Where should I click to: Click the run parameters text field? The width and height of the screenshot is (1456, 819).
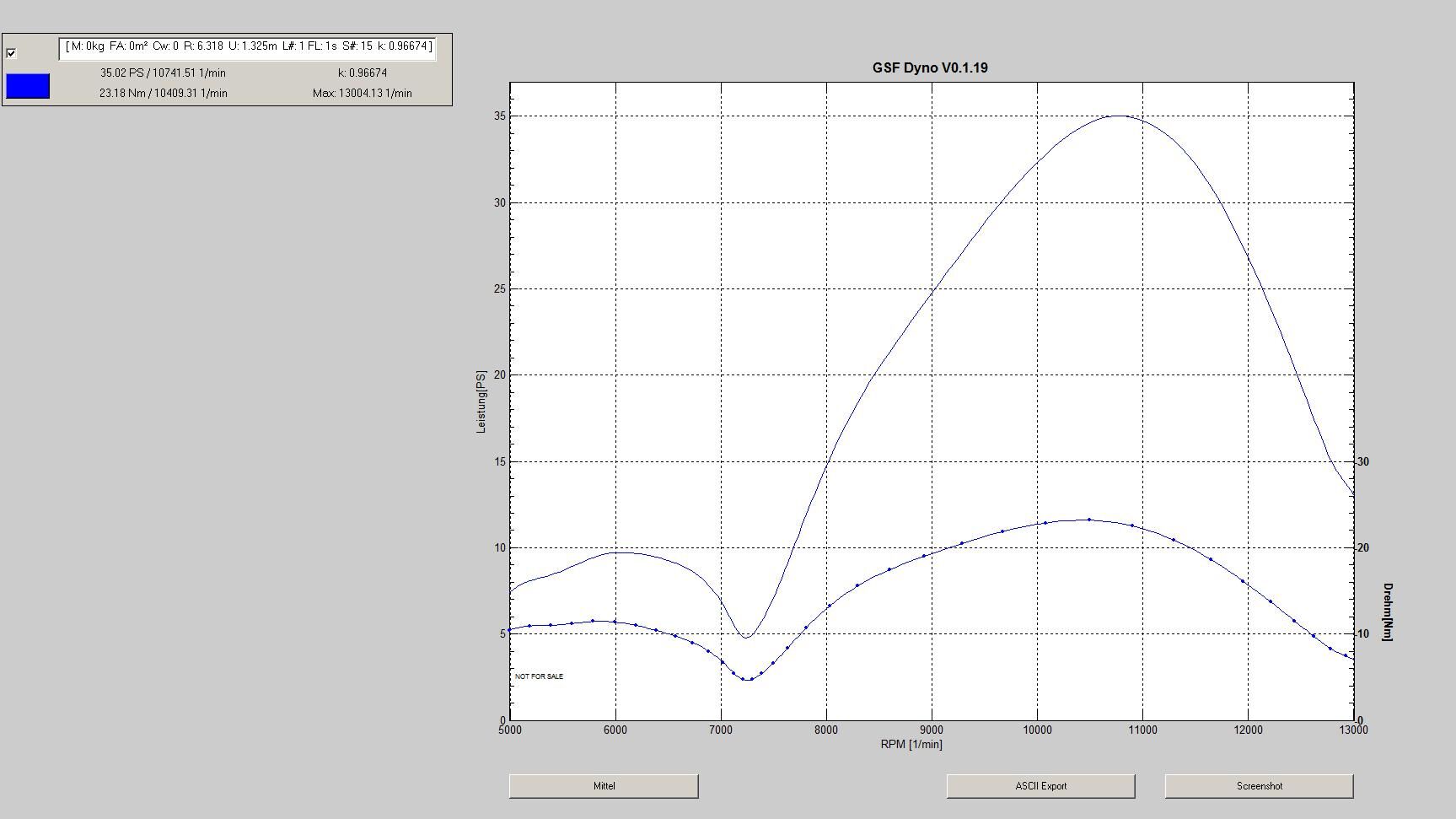[248, 47]
